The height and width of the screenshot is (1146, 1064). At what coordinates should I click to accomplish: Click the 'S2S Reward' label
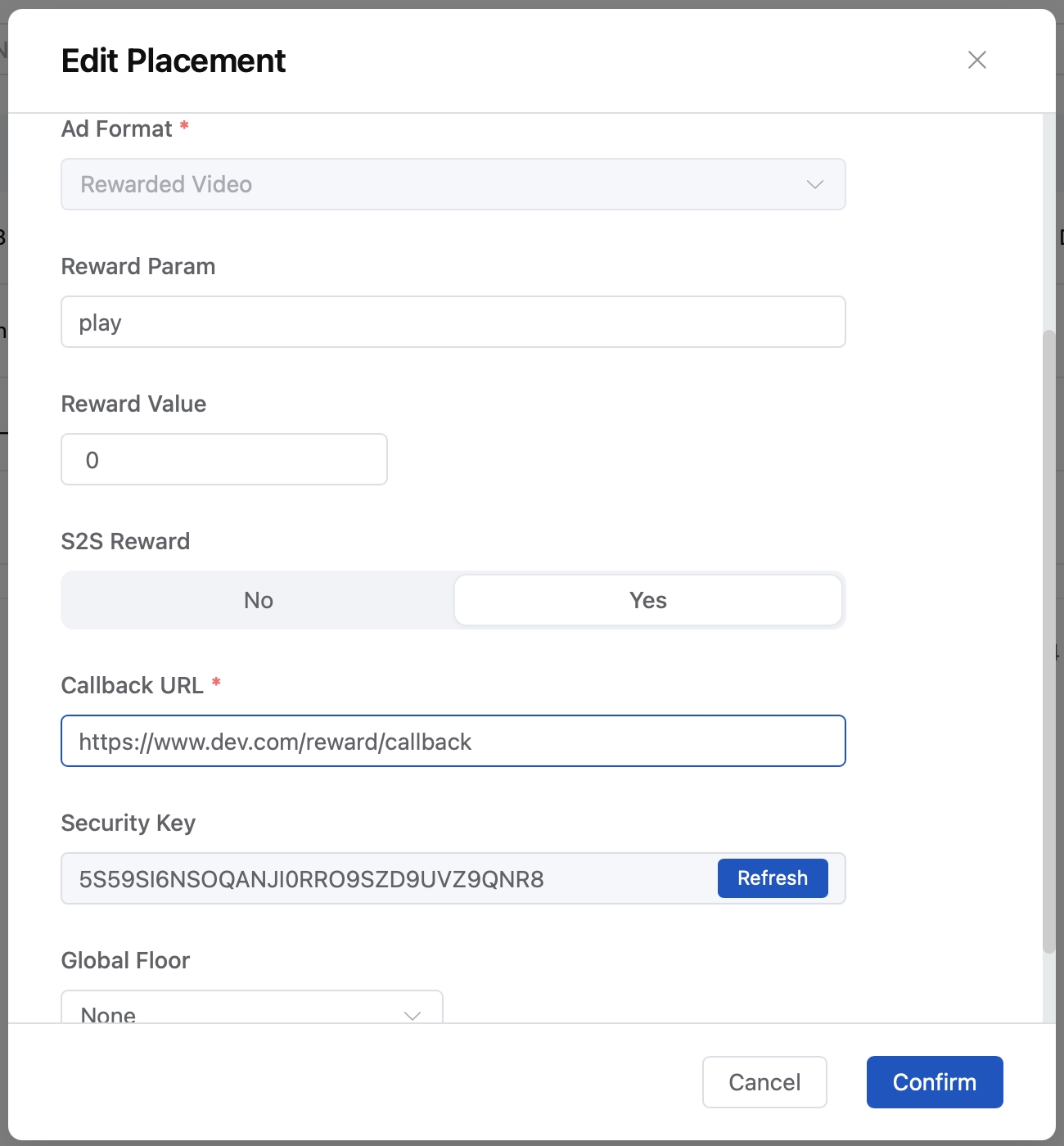pyautogui.click(x=125, y=541)
